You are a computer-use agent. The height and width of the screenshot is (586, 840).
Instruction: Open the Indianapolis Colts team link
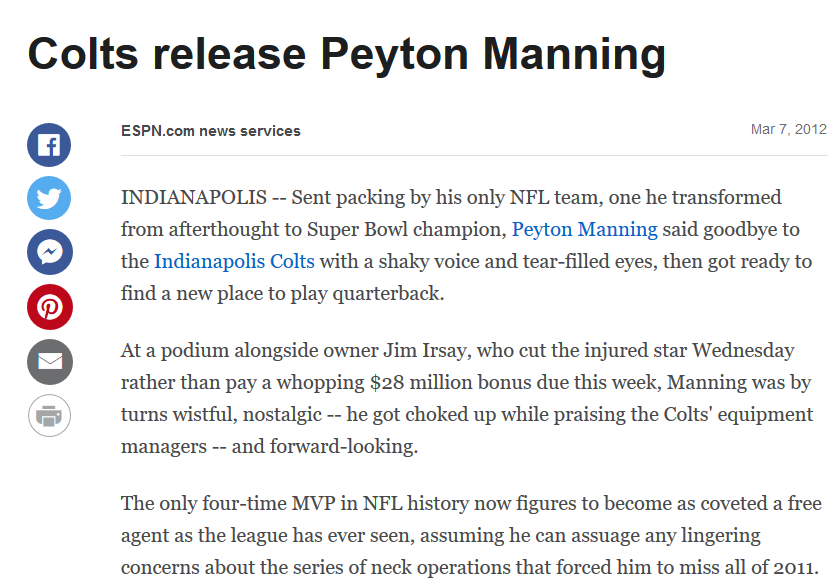[234, 261]
